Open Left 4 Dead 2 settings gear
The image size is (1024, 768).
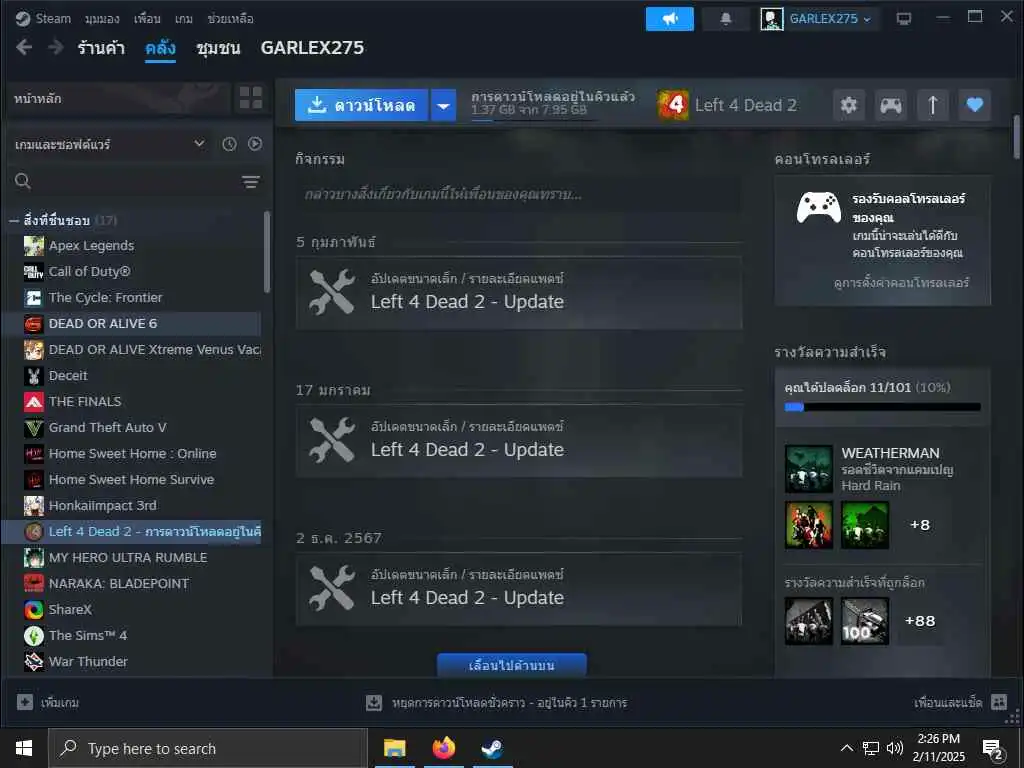(849, 104)
